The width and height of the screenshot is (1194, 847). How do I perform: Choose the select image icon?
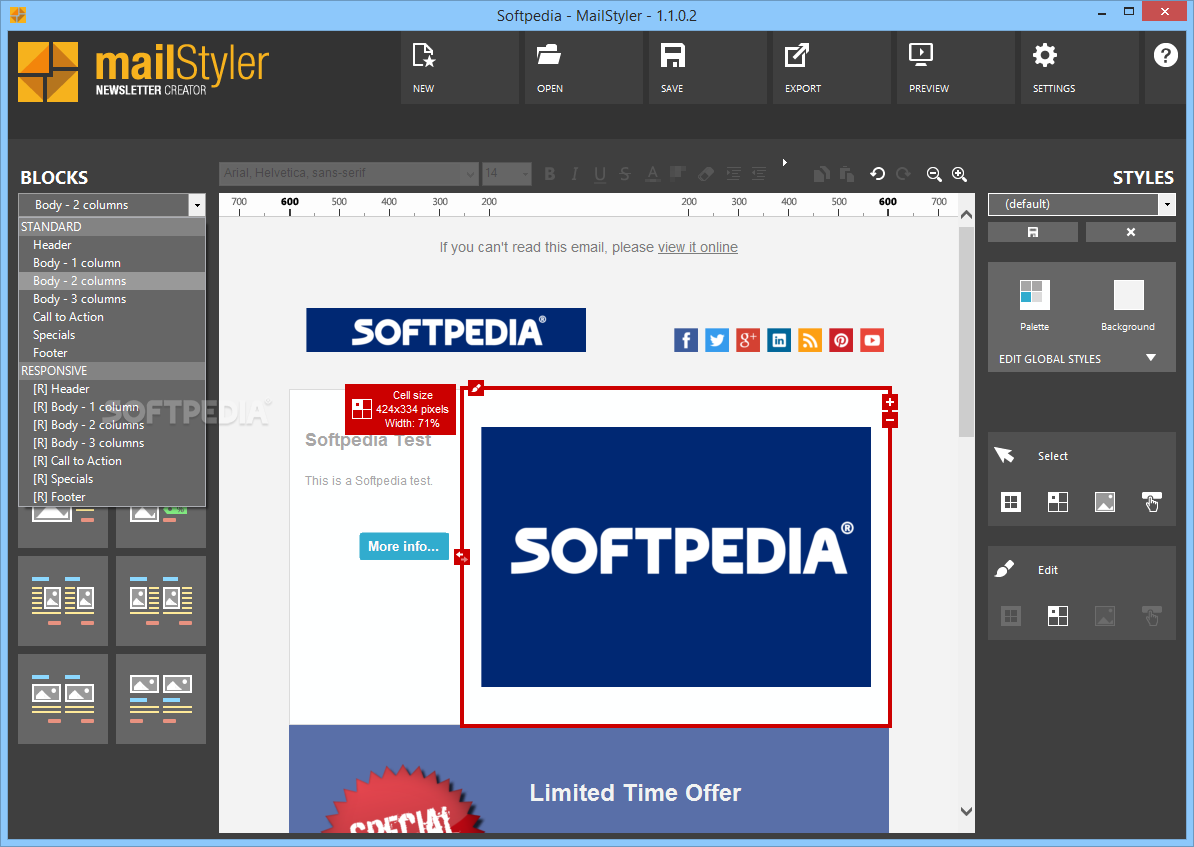pos(1105,502)
